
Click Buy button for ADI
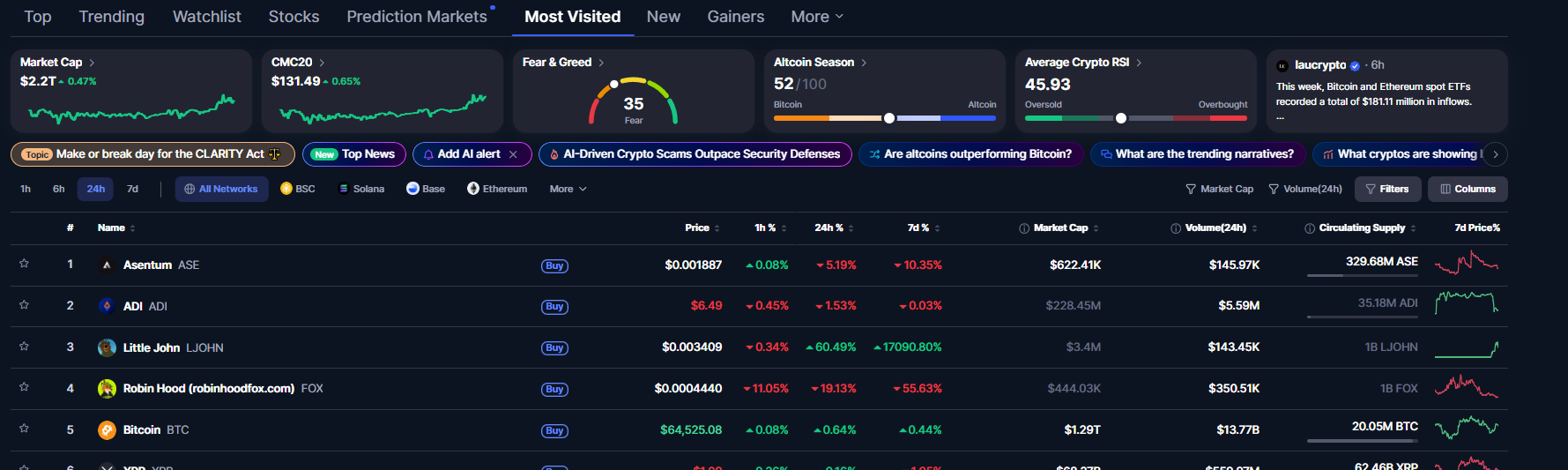pyautogui.click(x=554, y=307)
